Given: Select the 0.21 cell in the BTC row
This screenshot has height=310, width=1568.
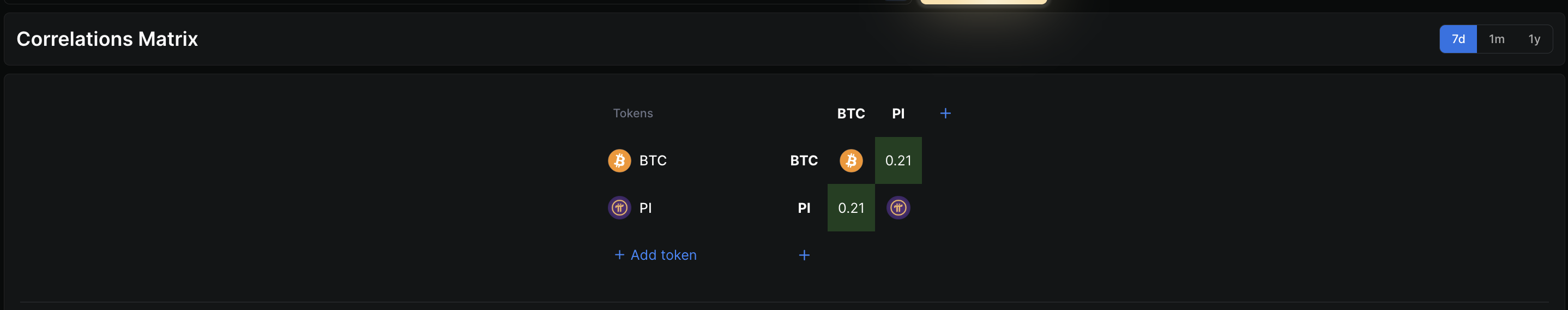Looking at the screenshot, I should (898, 161).
